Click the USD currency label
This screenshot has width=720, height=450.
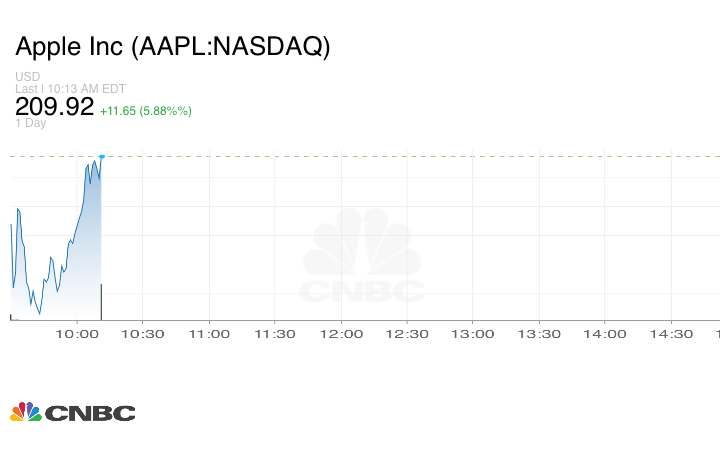[x=27, y=77]
